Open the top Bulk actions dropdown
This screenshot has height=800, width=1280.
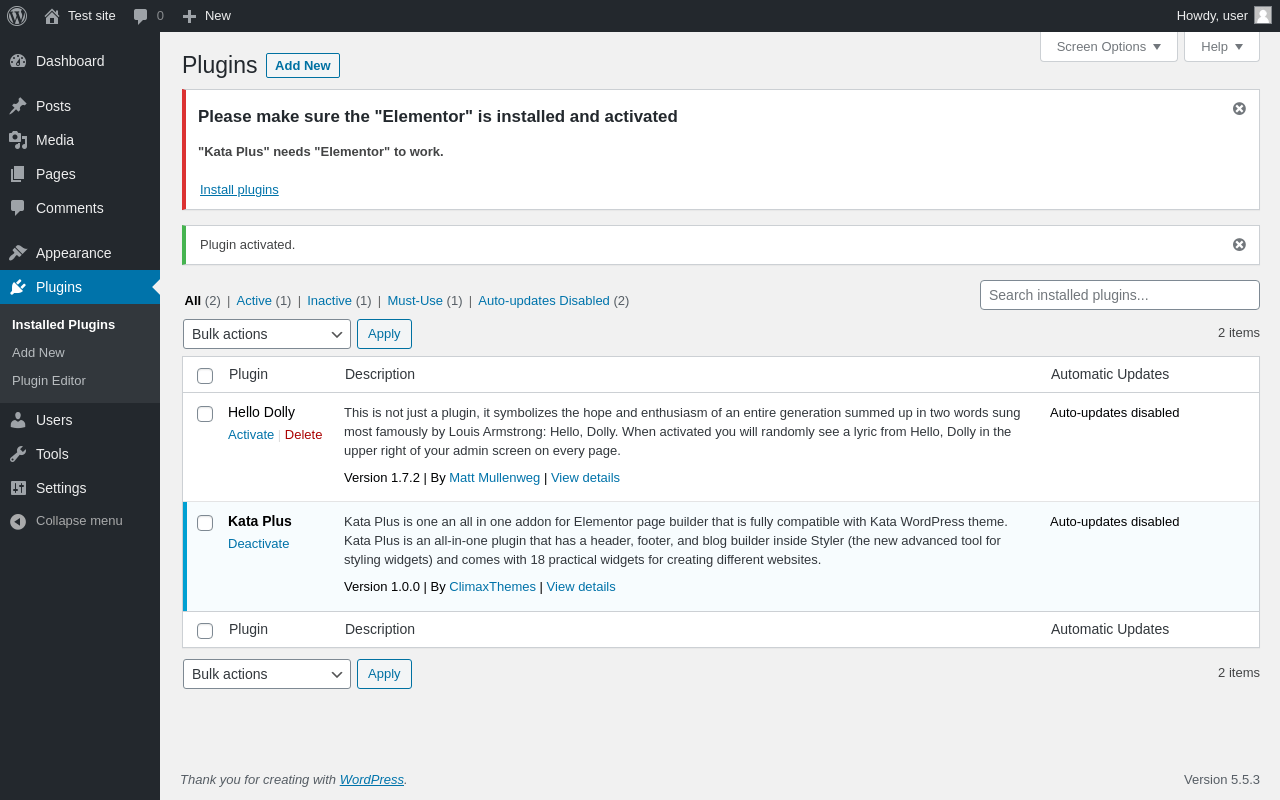(267, 334)
